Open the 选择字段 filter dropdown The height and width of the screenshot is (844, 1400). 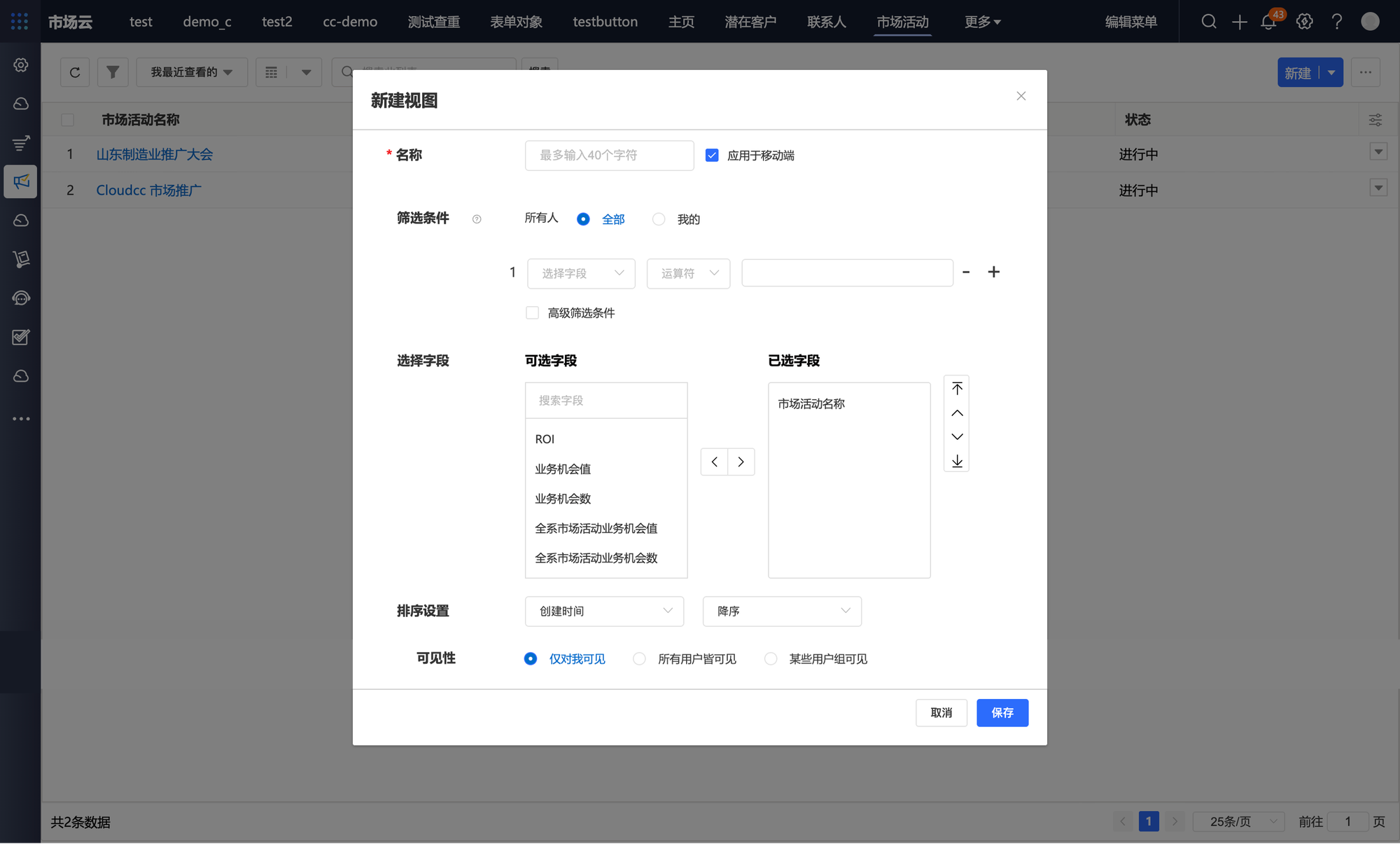(581, 273)
